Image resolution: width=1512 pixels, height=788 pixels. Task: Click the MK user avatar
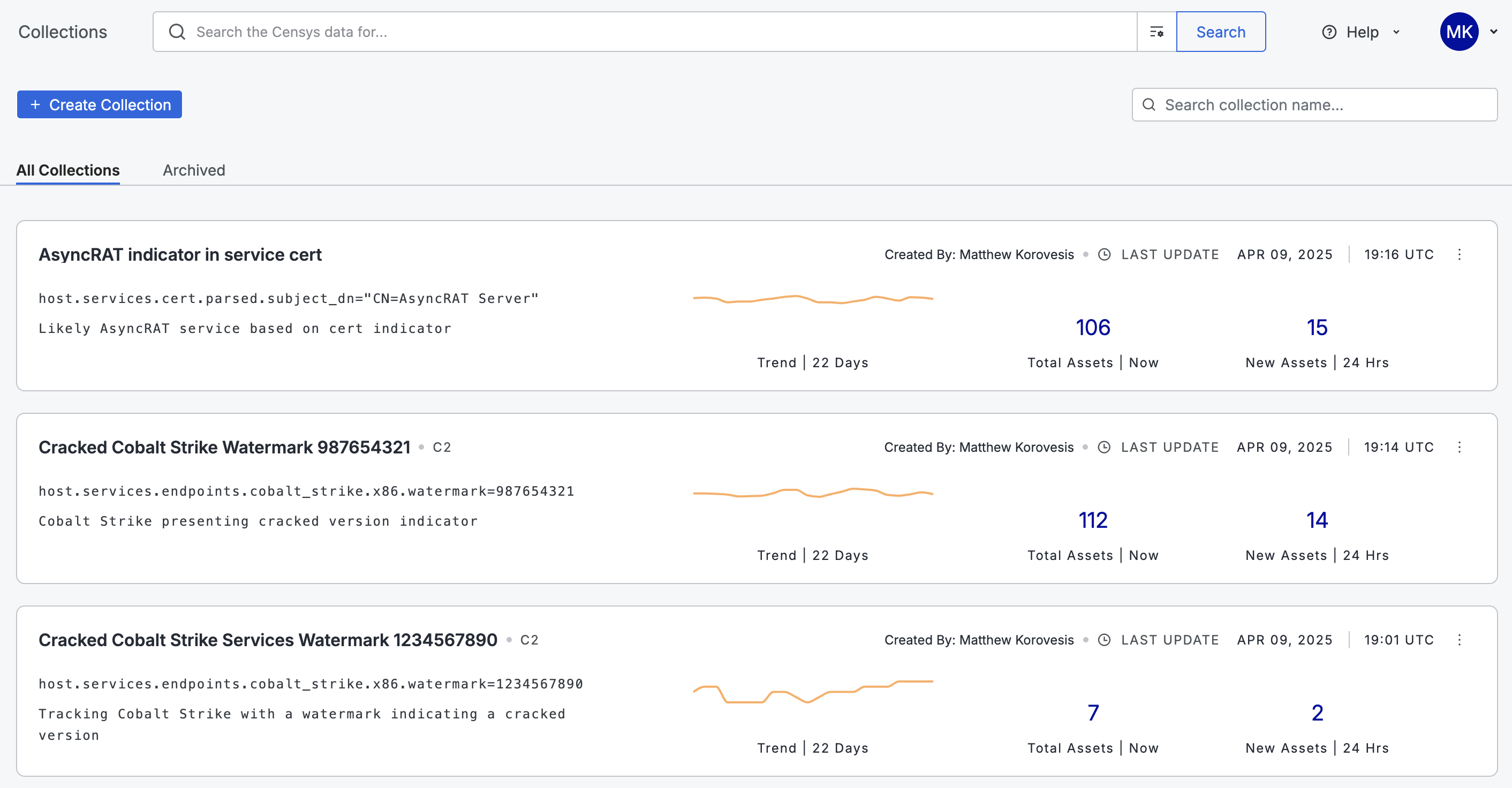pyautogui.click(x=1458, y=32)
